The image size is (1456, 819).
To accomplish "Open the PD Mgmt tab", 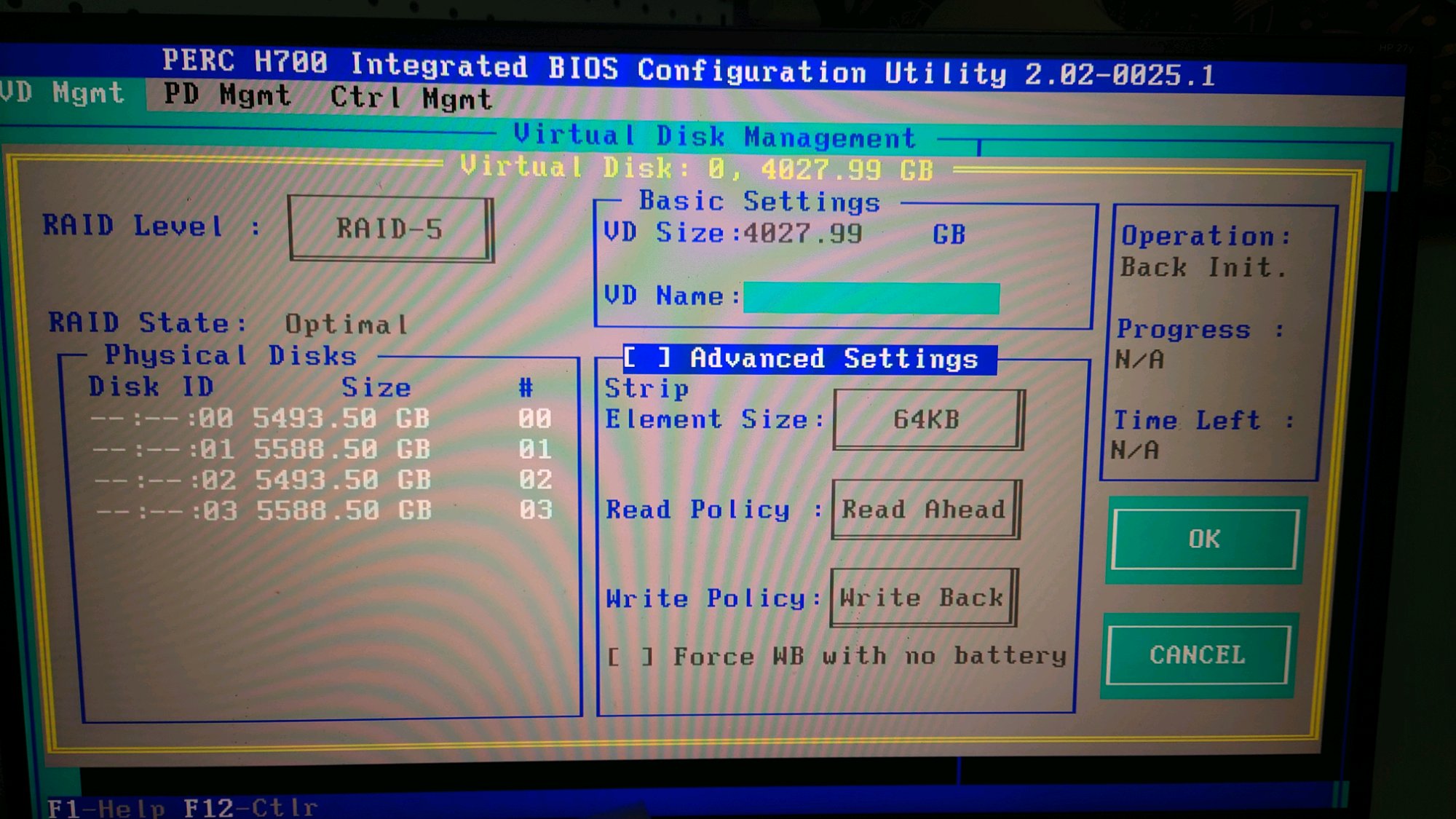I will pos(227,95).
